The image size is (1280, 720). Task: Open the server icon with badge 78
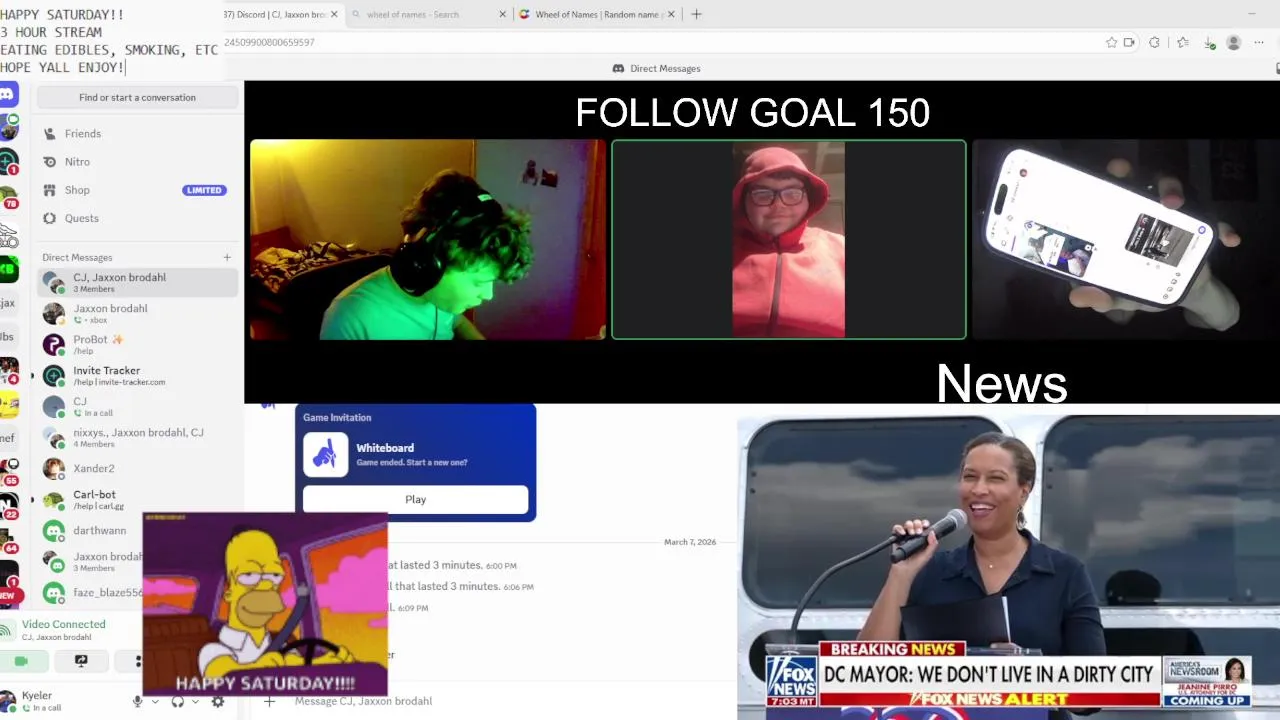point(8,197)
